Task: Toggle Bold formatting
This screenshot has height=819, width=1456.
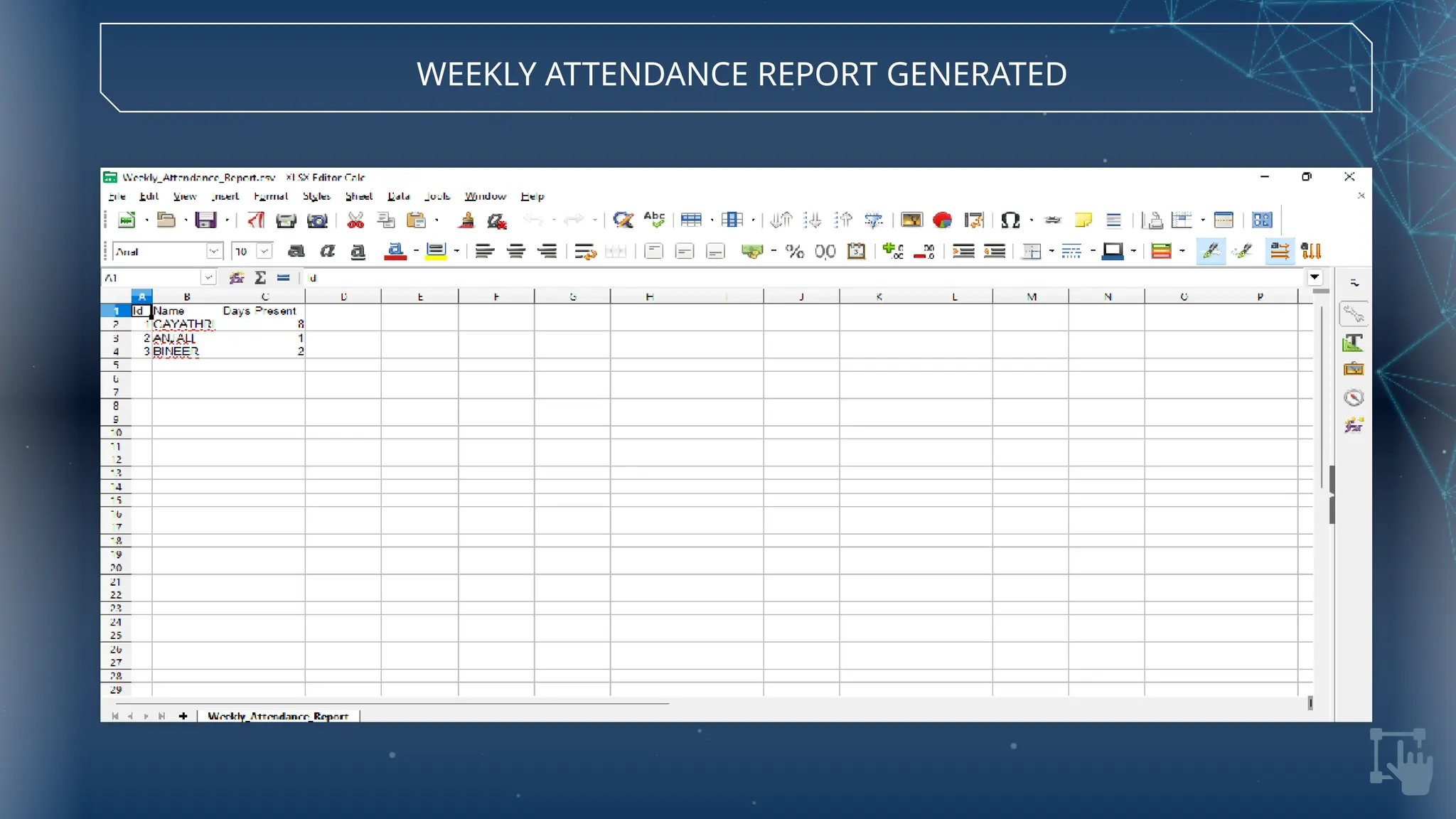Action: click(296, 252)
